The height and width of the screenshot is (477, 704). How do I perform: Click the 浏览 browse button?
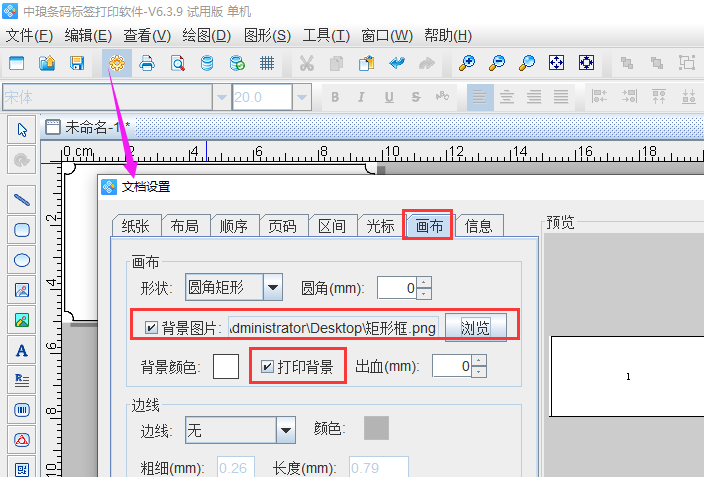(476, 328)
